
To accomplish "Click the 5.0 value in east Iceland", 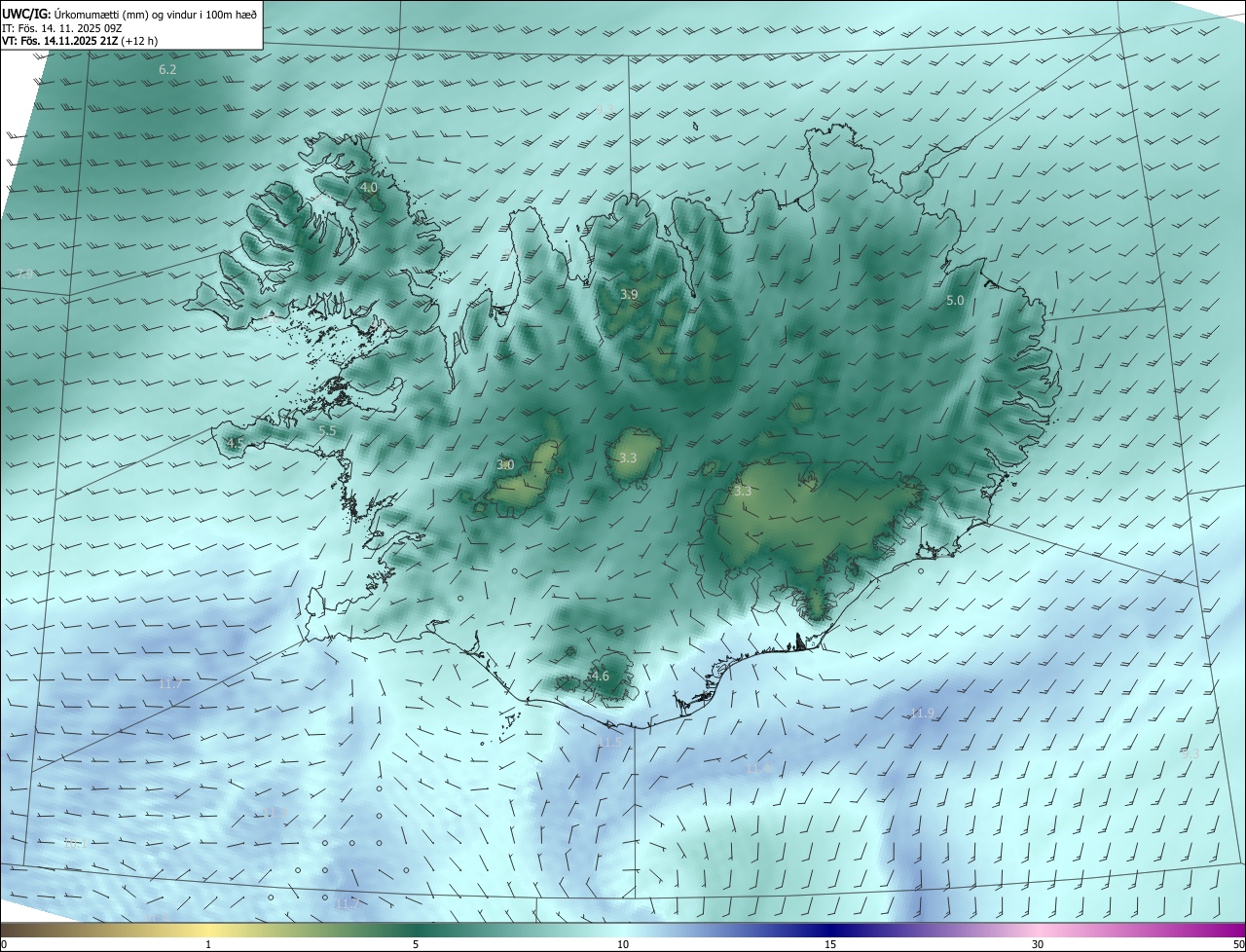I will [955, 301].
